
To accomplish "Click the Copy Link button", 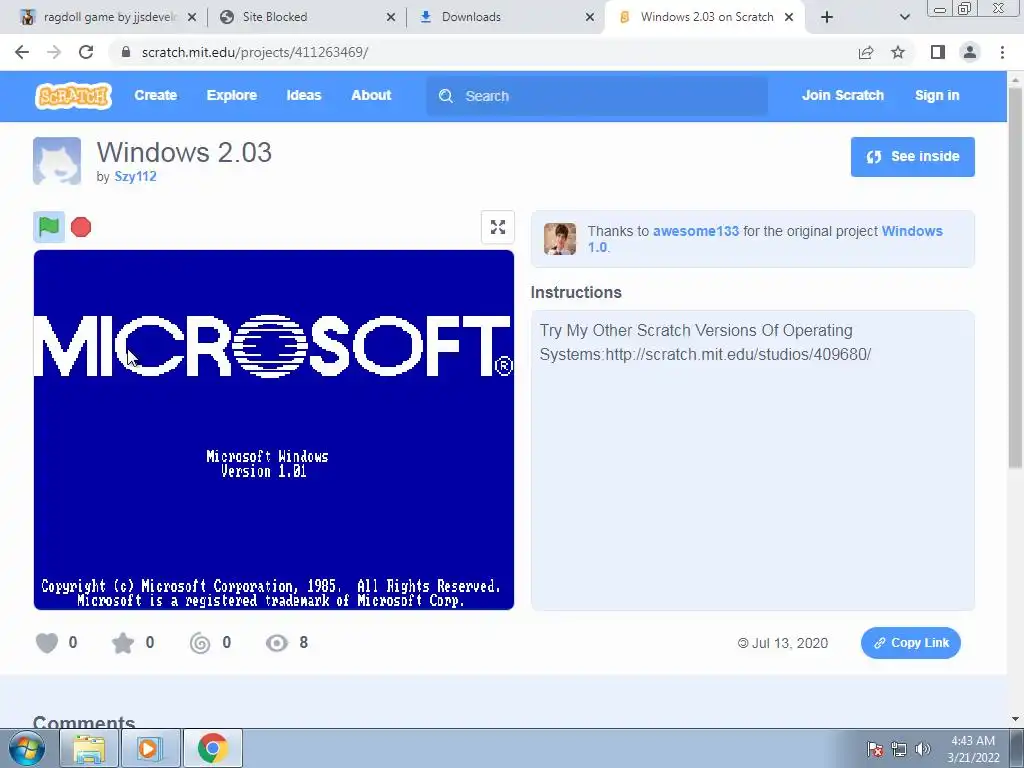I will coord(910,643).
